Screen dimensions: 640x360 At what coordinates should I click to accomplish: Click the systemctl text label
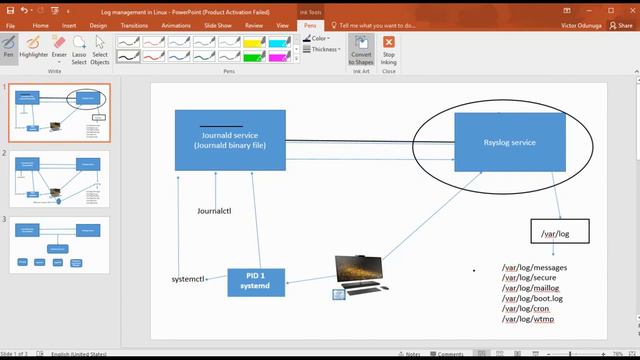coord(188,279)
